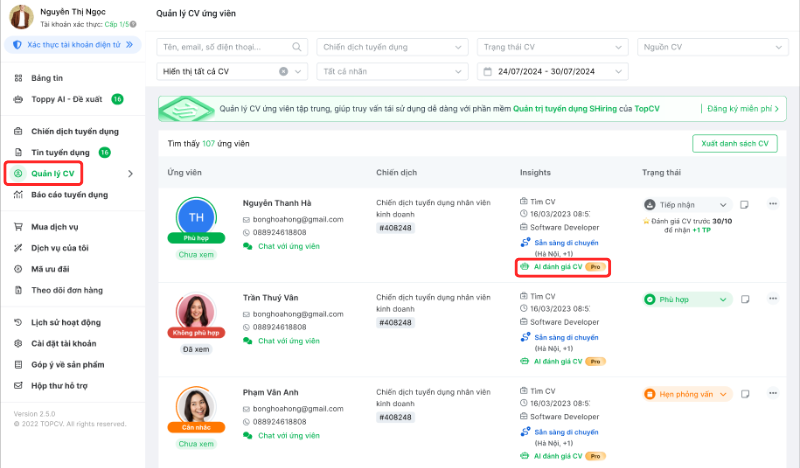
Task: Click Xác thực tài khoản điện tử banner
Action: [72, 45]
